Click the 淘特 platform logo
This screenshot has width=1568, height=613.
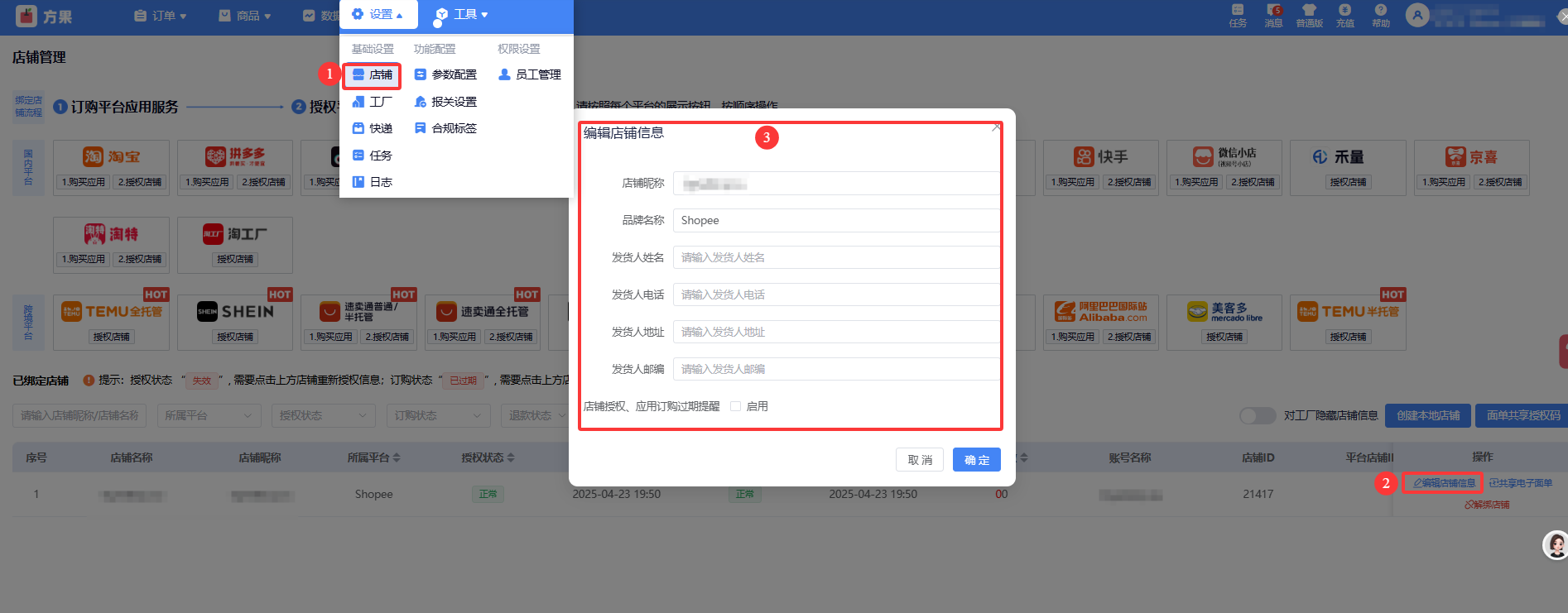coord(111,234)
